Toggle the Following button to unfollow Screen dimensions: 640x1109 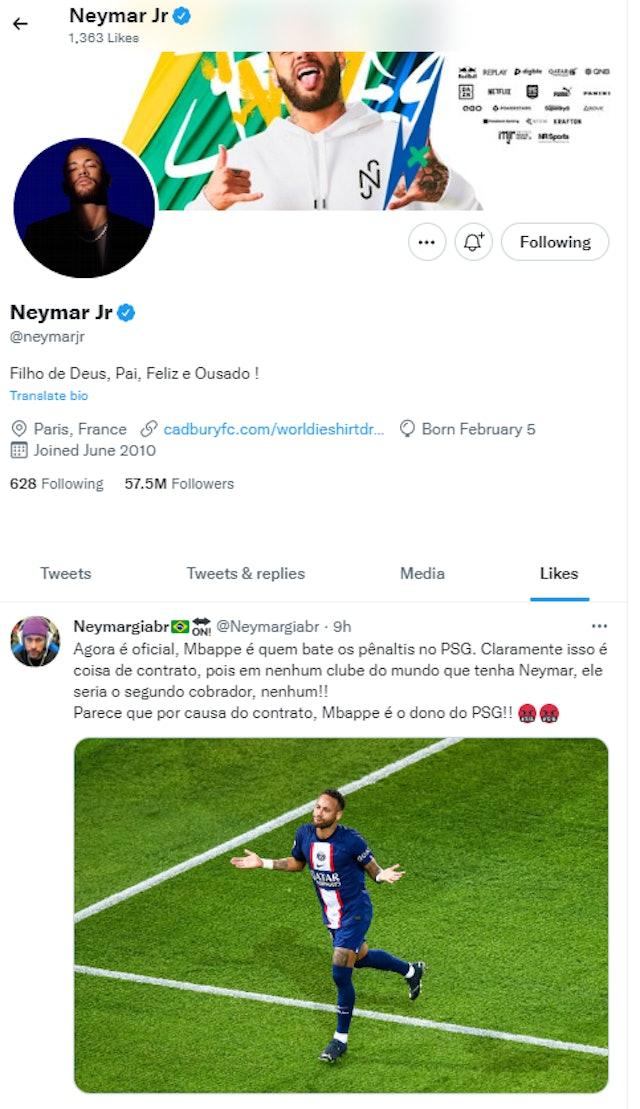coord(554,242)
